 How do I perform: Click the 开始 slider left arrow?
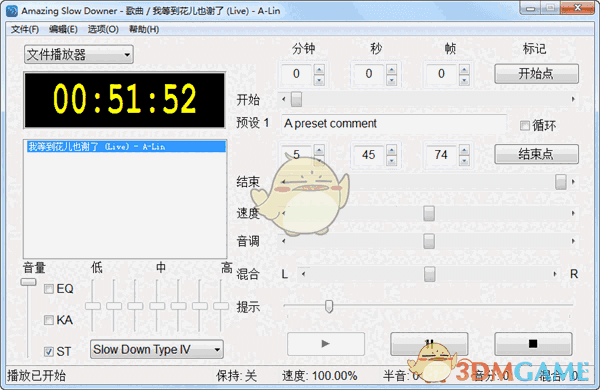284,99
